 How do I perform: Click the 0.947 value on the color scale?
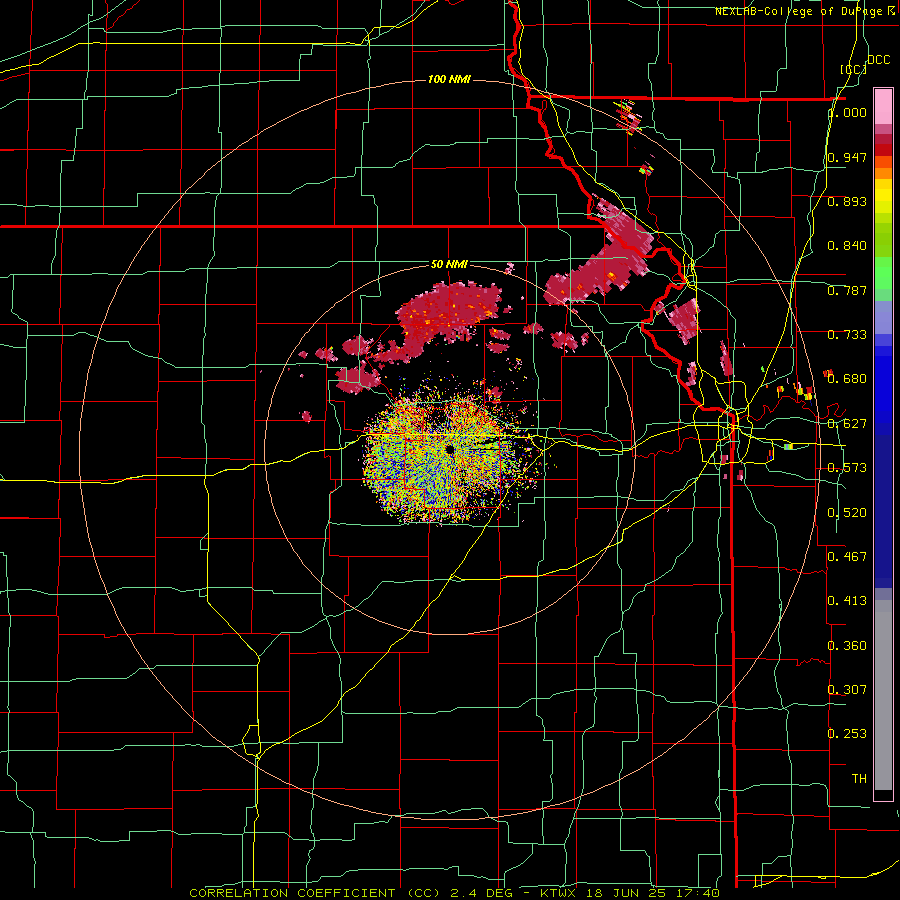click(x=847, y=157)
